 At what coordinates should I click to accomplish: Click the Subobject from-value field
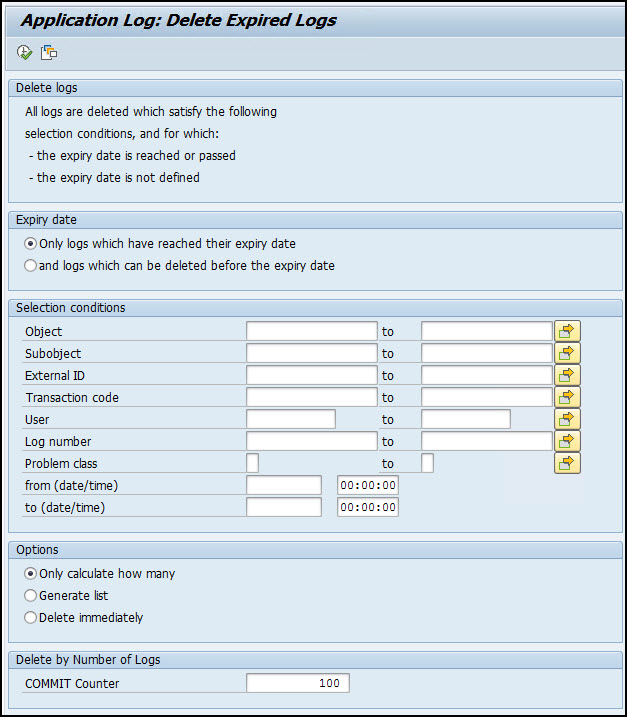click(x=311, y=353)
